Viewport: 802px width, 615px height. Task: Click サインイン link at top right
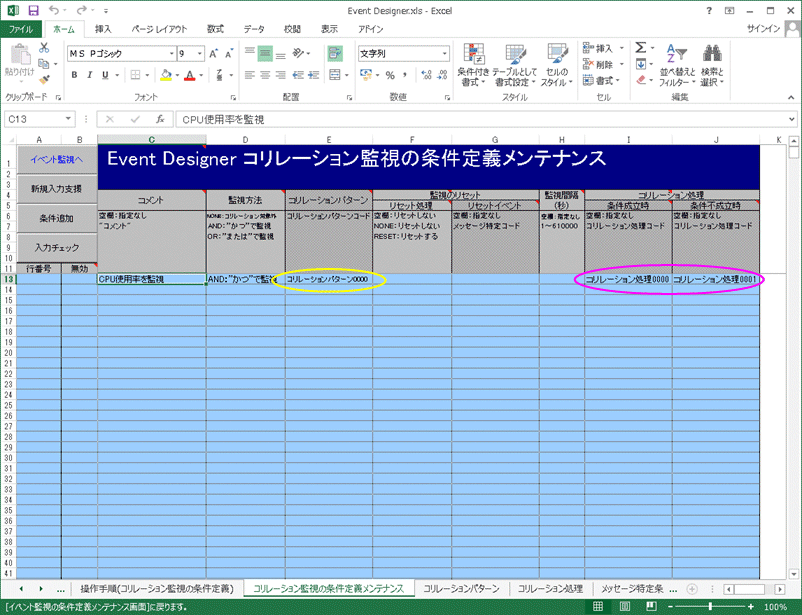[764, 29]
